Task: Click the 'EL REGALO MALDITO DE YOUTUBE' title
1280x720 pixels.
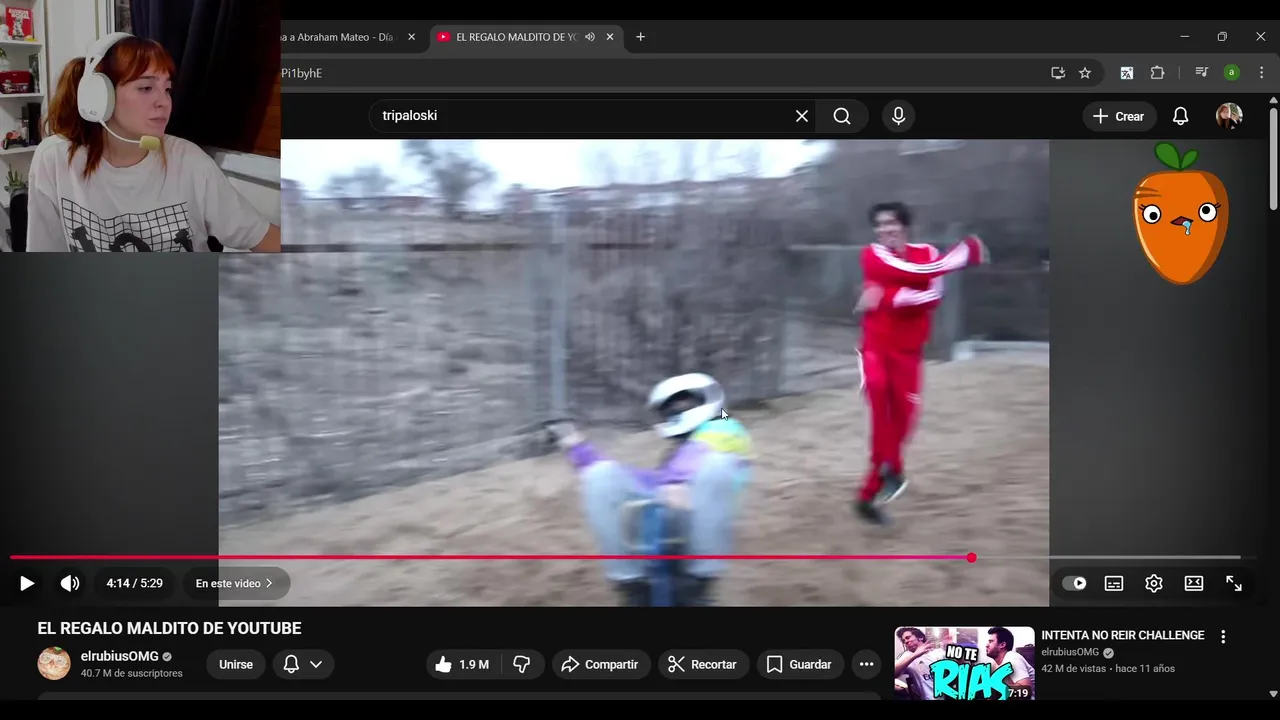Action: (x=169, y=628)
